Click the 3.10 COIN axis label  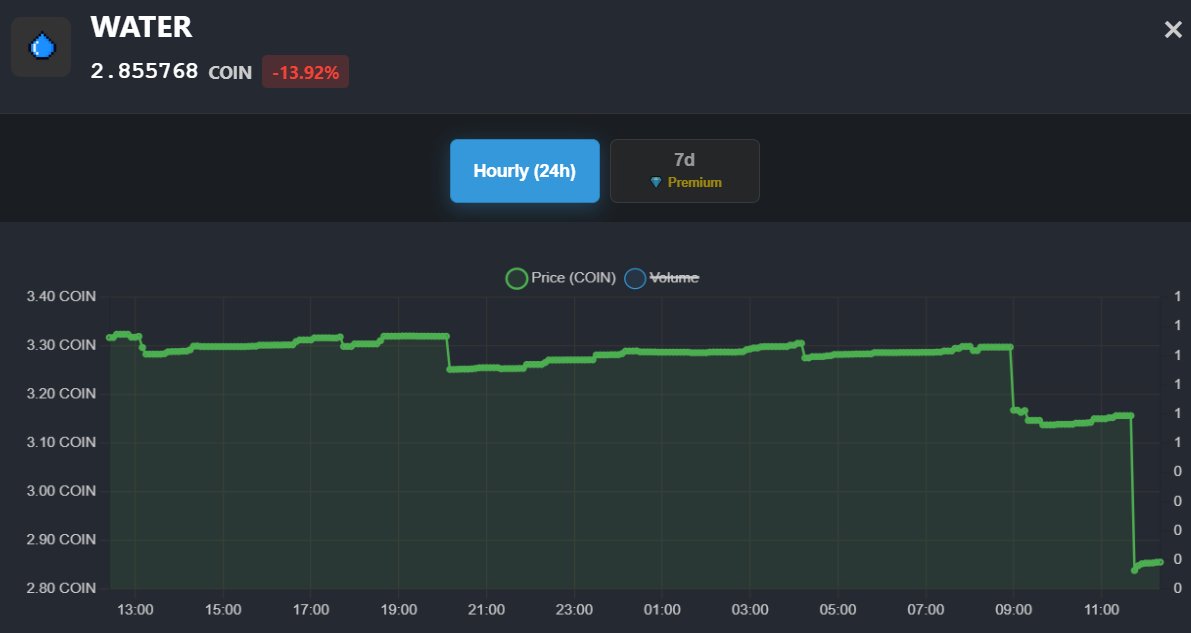62,442
